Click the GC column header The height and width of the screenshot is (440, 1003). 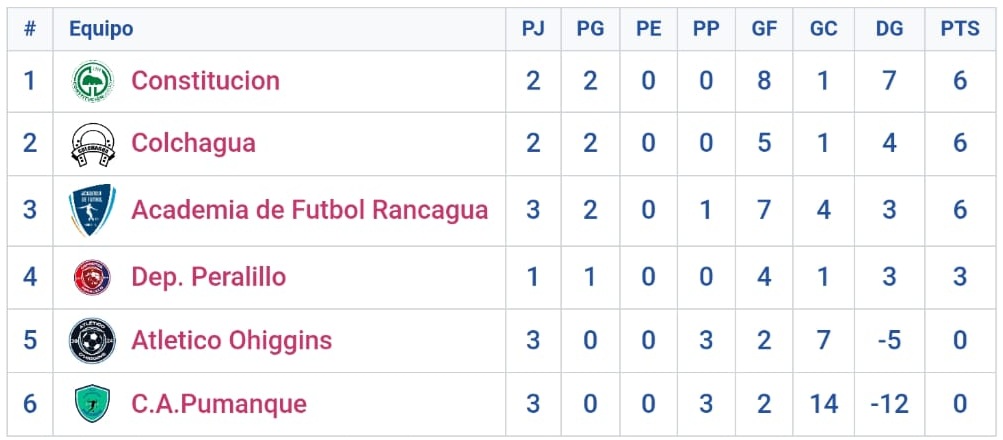pos(823,29)
